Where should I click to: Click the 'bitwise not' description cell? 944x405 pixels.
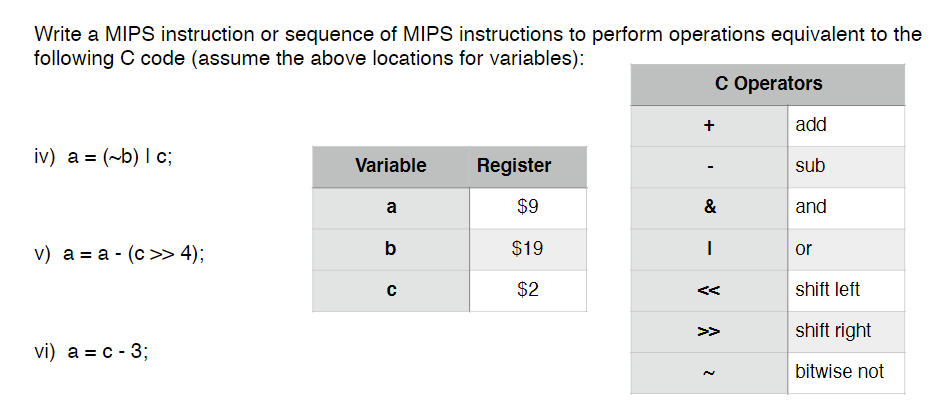click(846, 373)
